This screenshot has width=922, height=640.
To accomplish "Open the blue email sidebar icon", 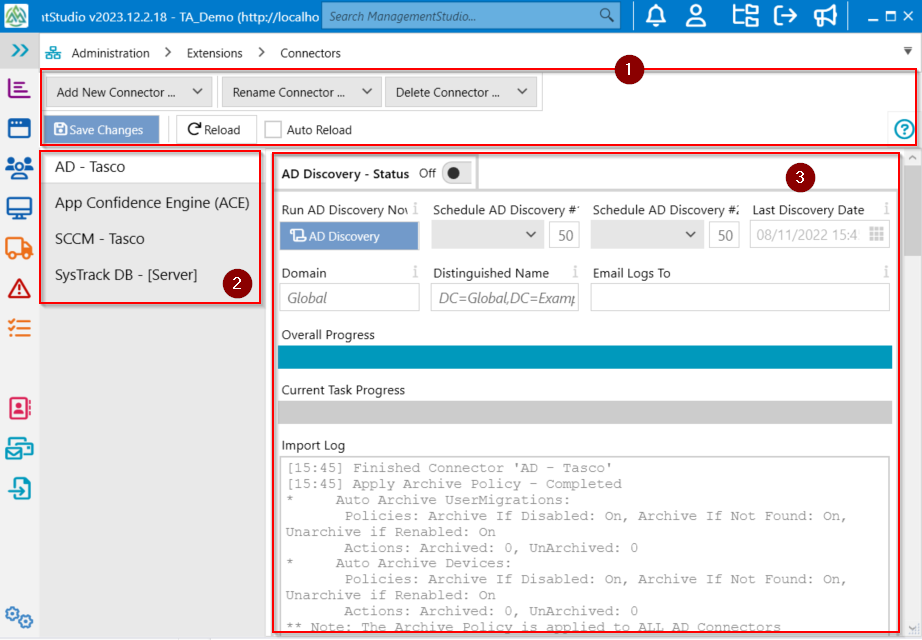I will [19, 448].
